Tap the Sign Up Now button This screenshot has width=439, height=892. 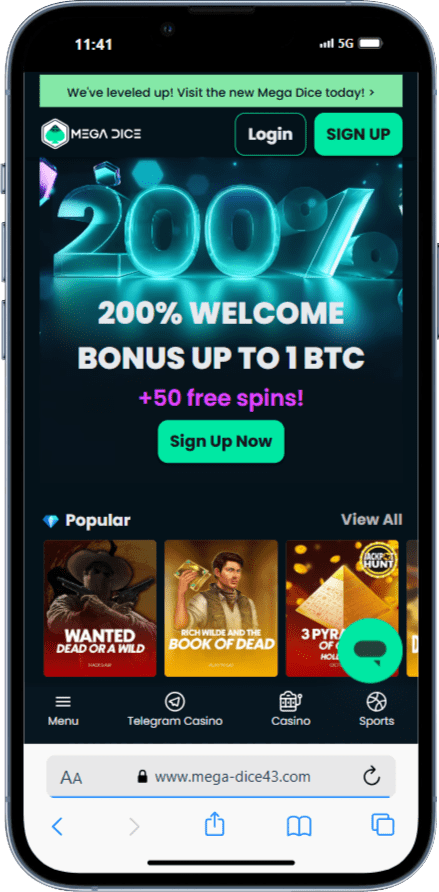(x=221, y=441)
